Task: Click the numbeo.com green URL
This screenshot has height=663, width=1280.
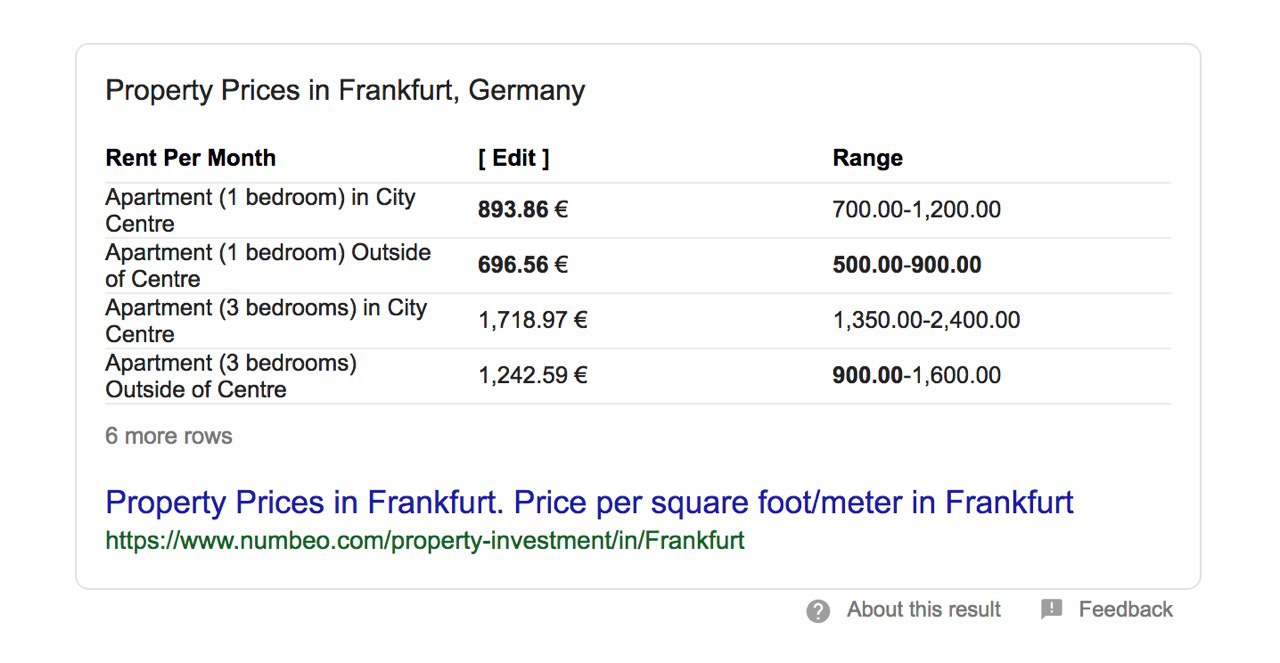Action: (x=425, y=541)
